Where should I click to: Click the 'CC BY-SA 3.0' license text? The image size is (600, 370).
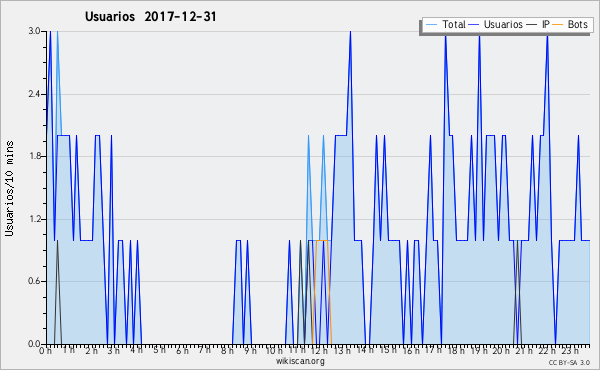click(x=569, y=362)
